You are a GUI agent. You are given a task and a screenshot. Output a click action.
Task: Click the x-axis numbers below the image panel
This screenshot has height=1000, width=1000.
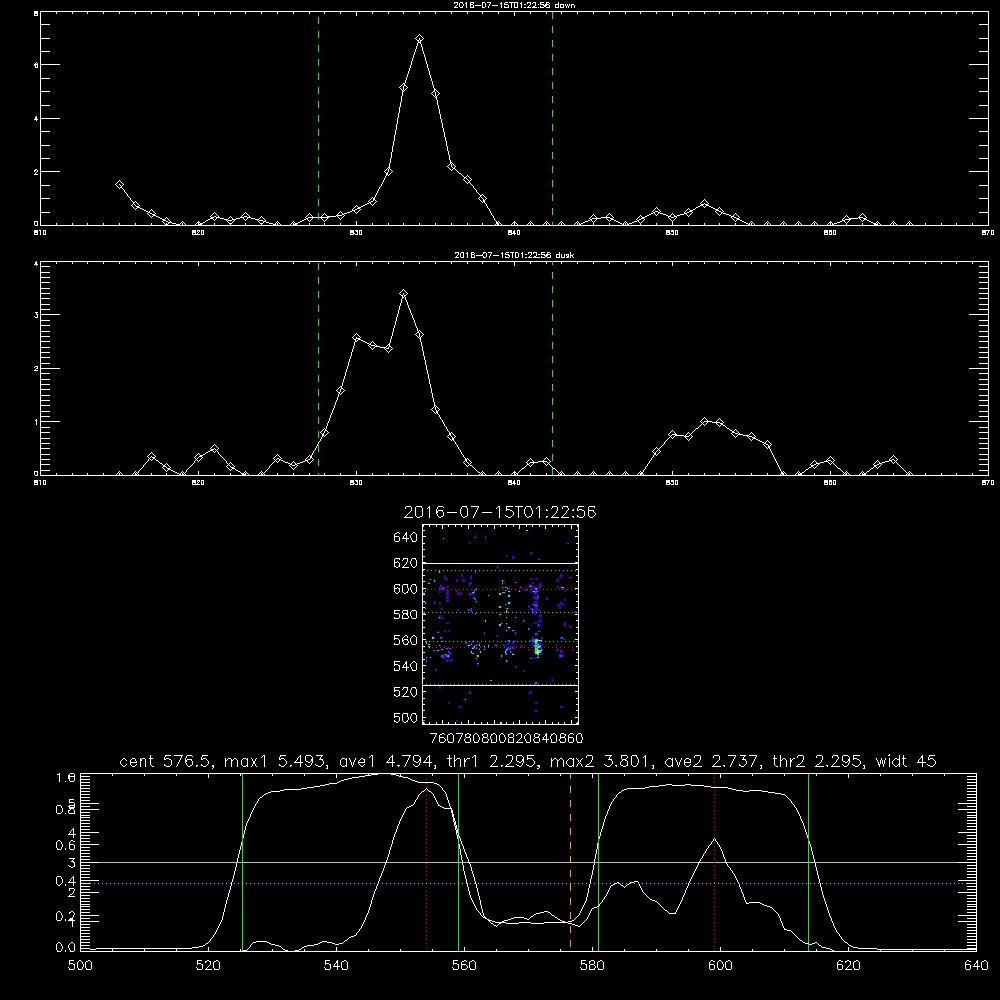pyautogui.click(x=507, y=739)
